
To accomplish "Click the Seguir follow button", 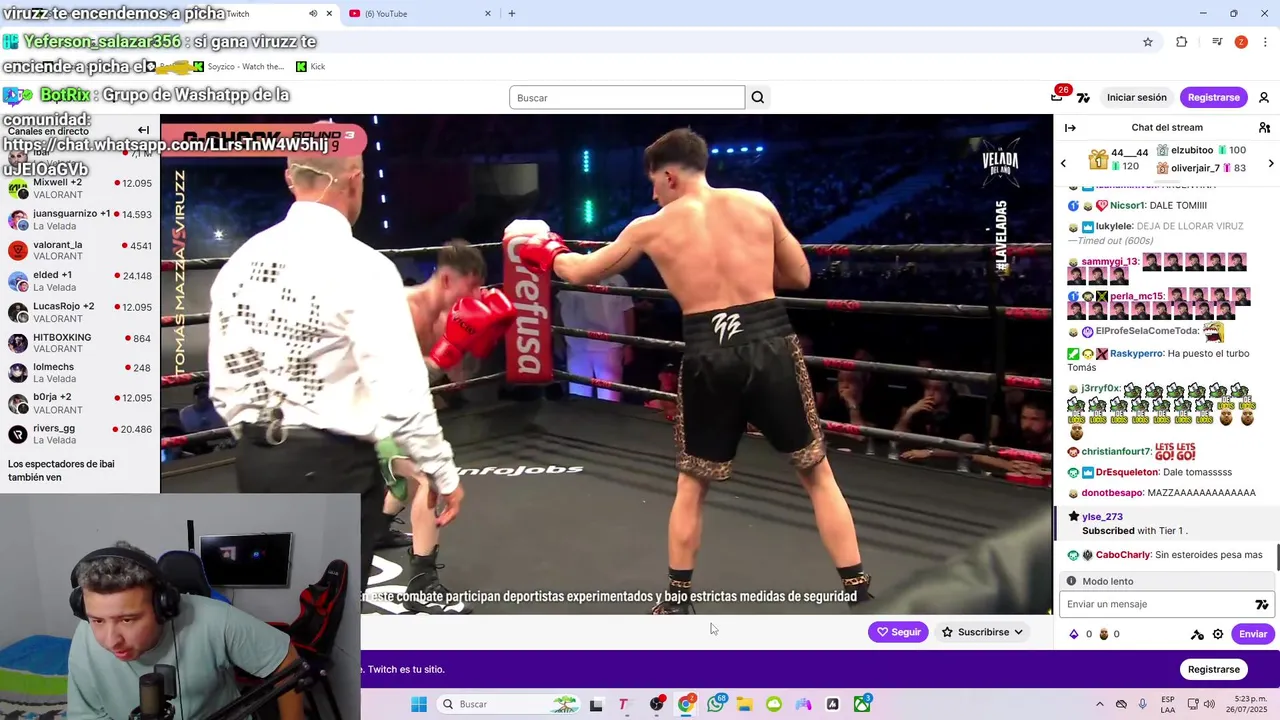I will pos(898,632).
